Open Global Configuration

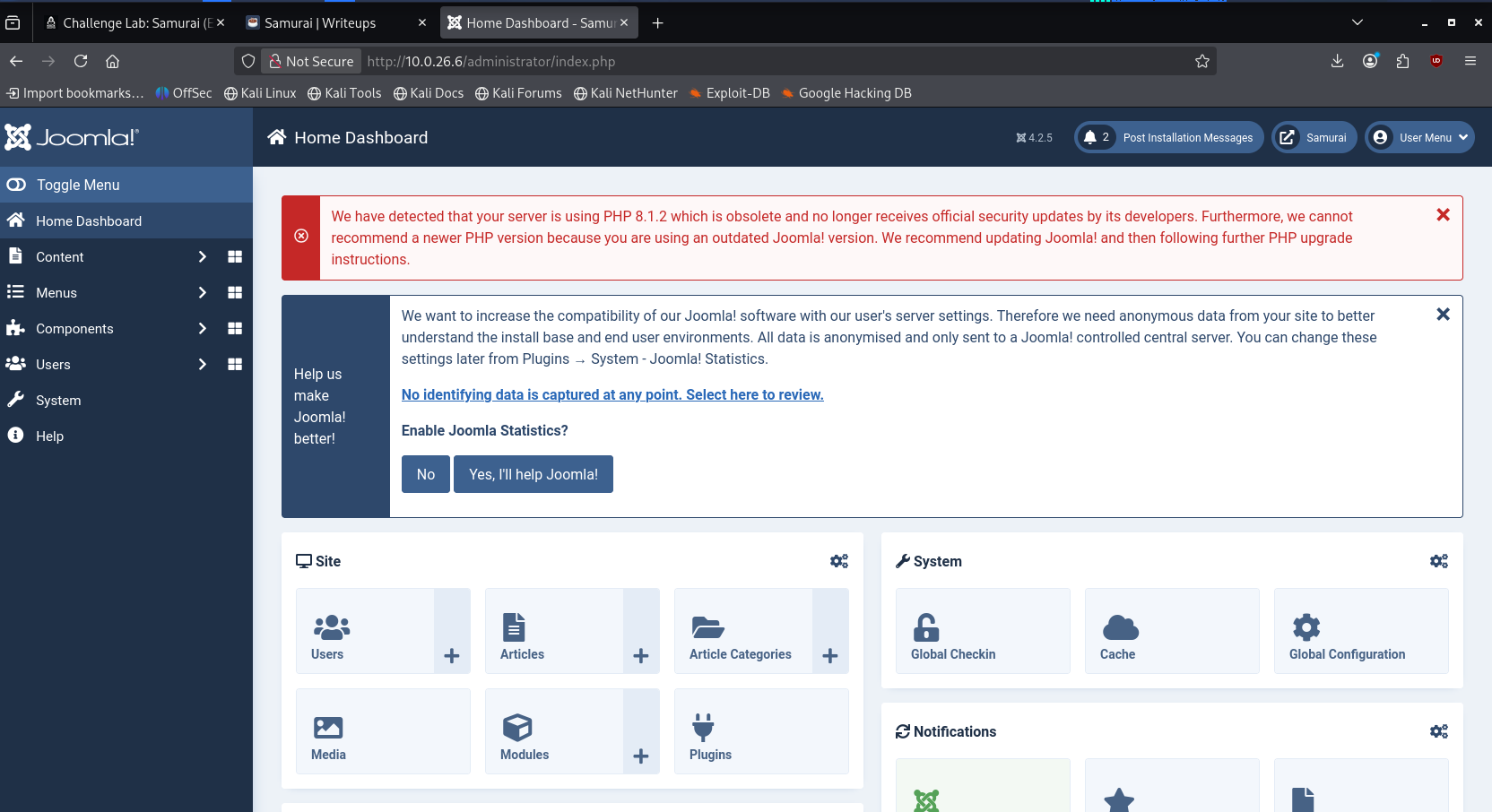(x=1361, y=631)
